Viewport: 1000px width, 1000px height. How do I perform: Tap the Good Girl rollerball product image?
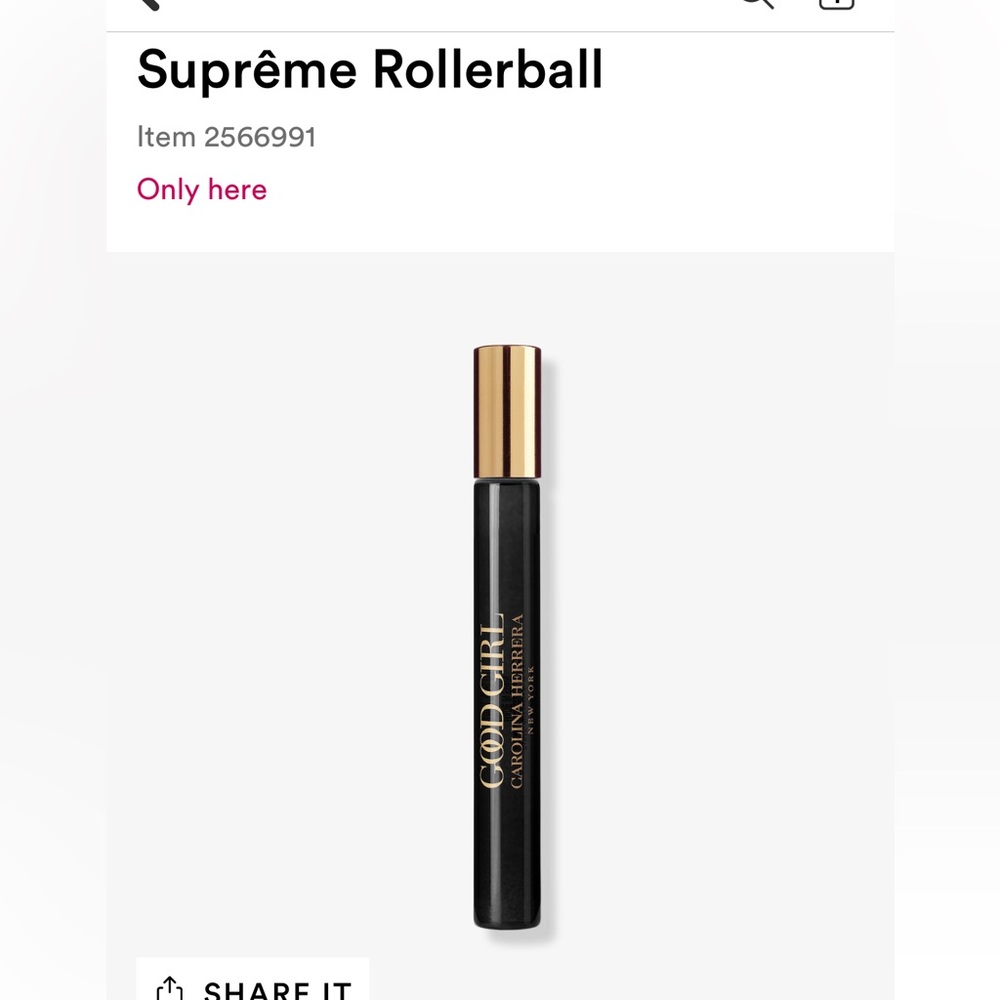point(505,640)
